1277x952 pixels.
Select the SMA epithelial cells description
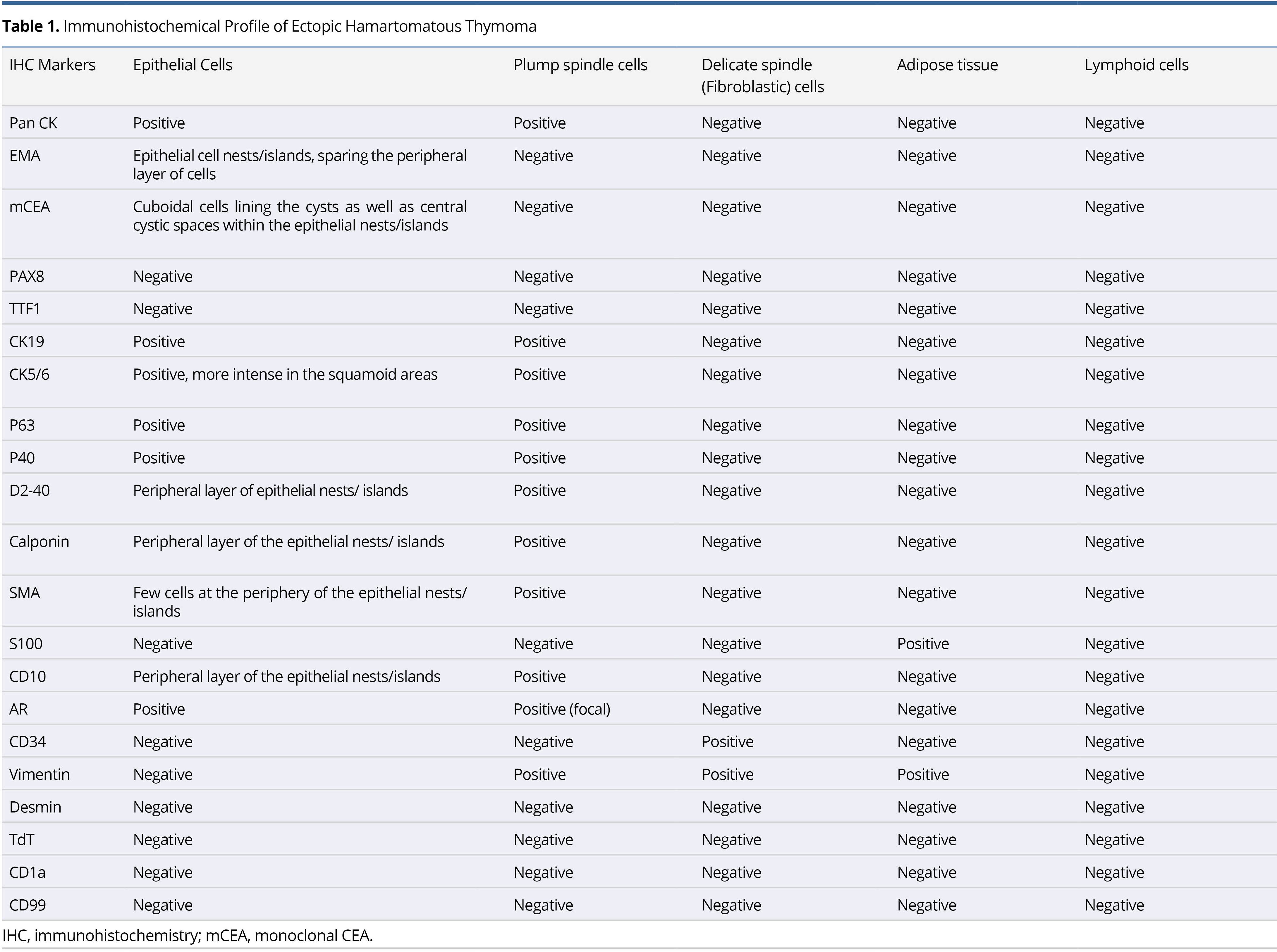[300, 602]
